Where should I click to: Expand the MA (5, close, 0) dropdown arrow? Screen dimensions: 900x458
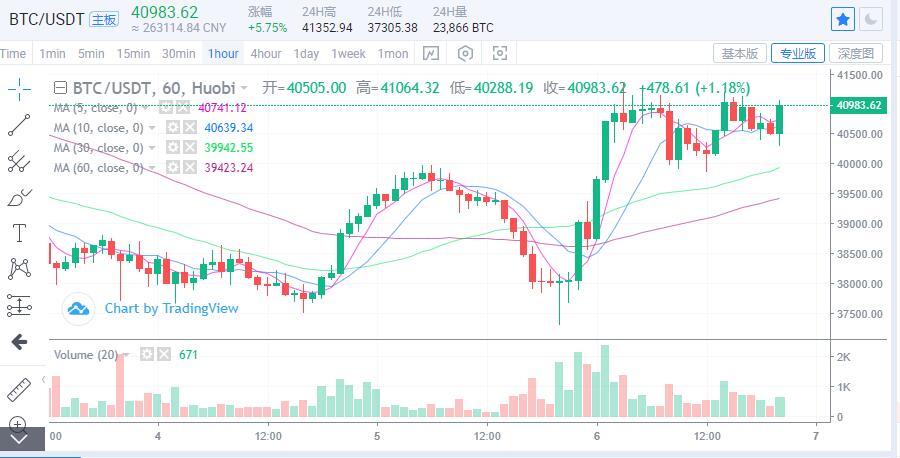(x=152, y=107)
